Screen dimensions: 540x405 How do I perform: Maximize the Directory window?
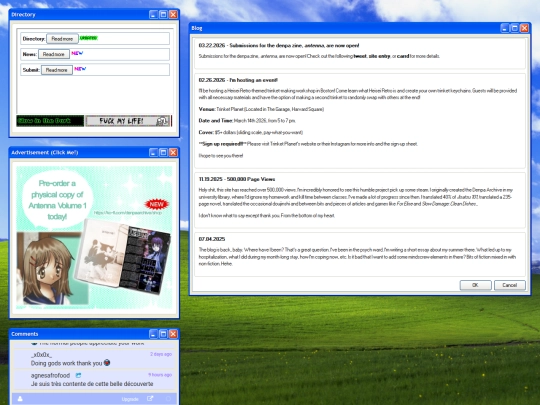164,14
